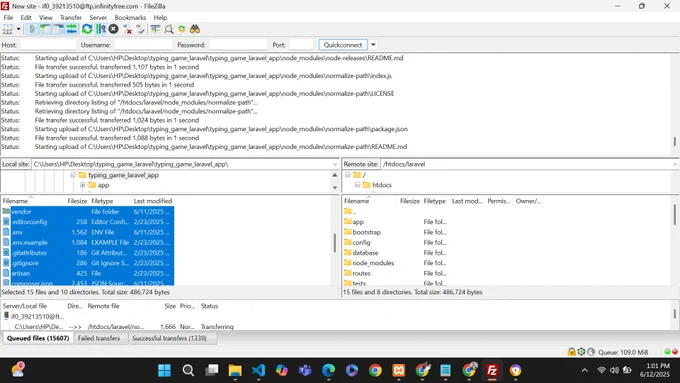
Task: Toggle processing of transfer queue
Action: tap(101, 29)
